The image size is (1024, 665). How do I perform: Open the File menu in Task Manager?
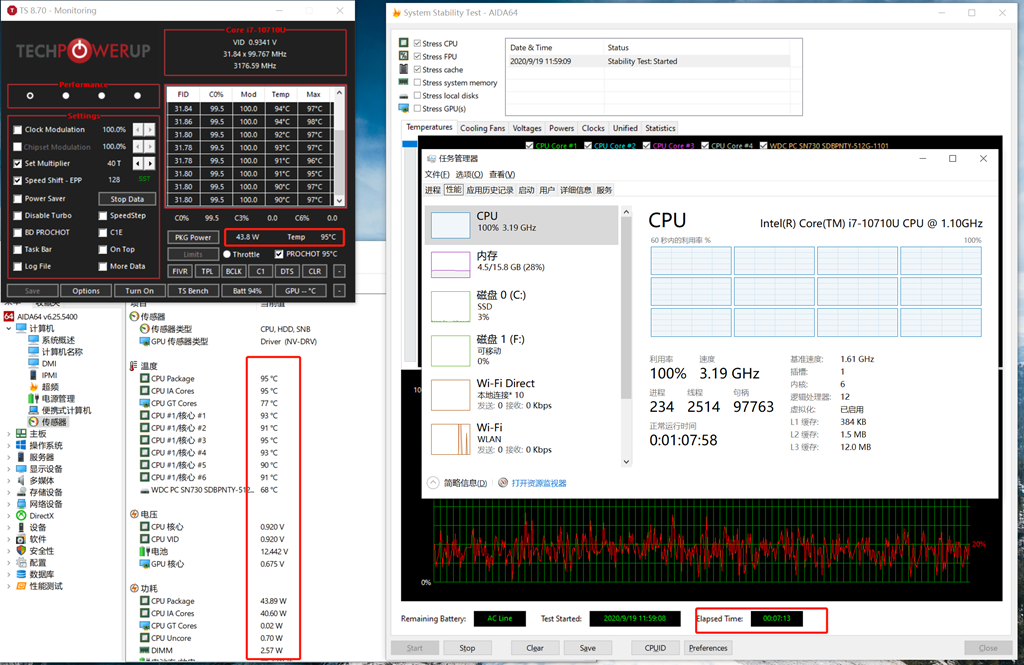(x=437, y=174)
